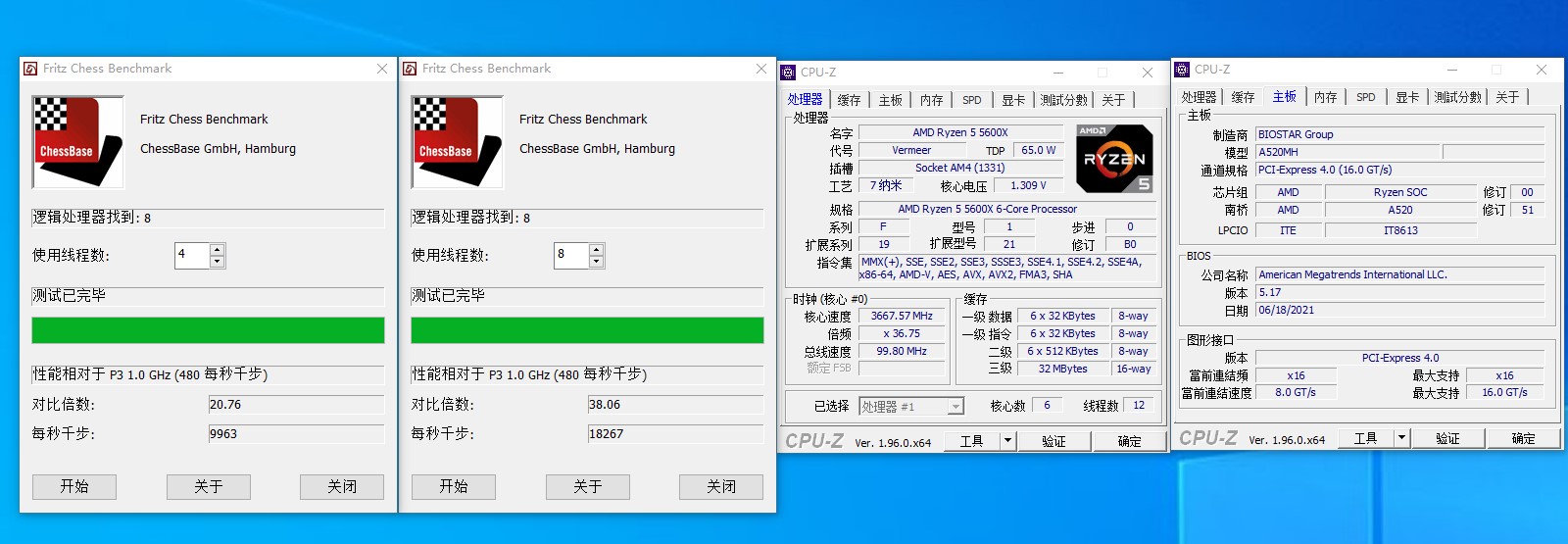Open 測試分數 tab in CPU-Z processor window

point(1064,100)
